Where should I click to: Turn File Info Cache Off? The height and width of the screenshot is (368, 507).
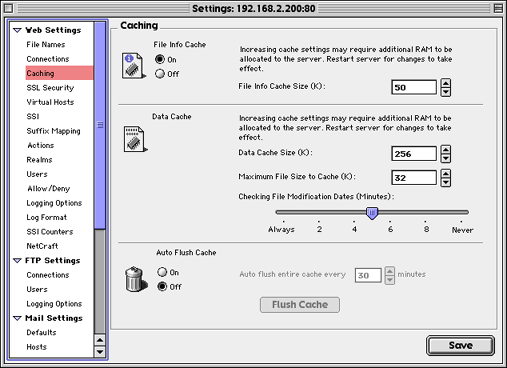pyautogui.click(x=160, y=74)
